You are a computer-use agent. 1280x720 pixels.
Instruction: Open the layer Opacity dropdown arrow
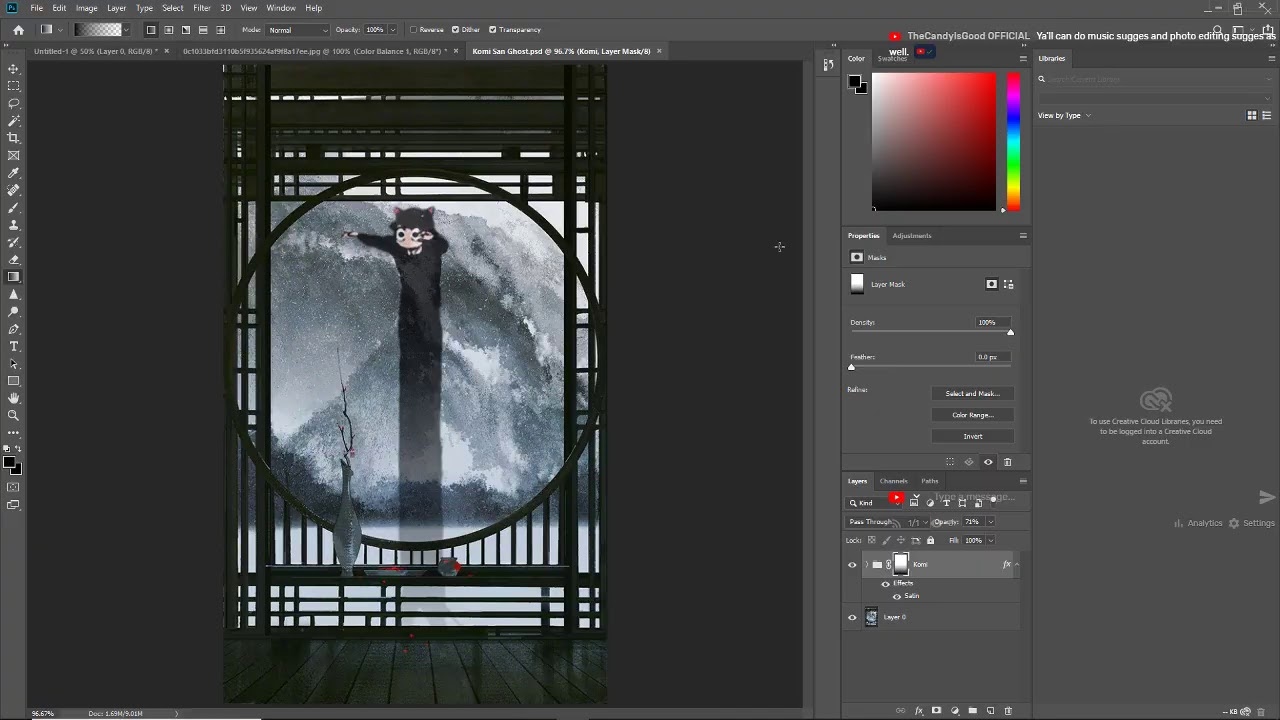[x=990, y=522]
